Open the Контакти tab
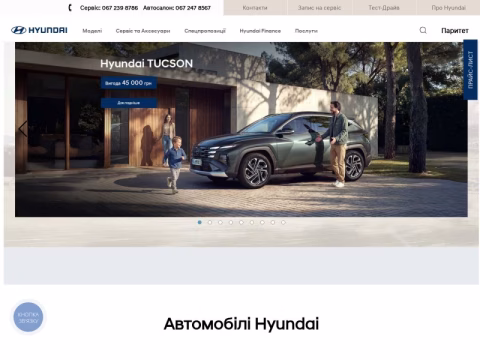Image resolution: width=480 pixels, height=360 pixels. [255, 8]
